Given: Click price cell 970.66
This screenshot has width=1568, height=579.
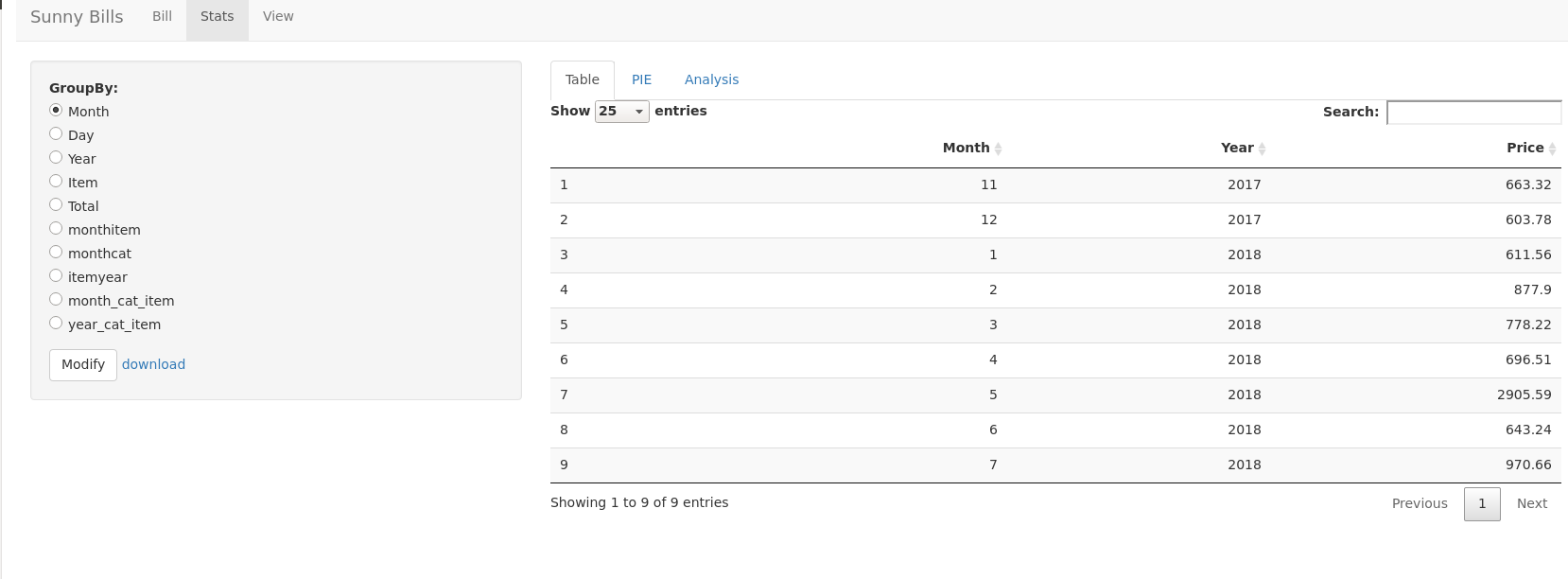Looking at the screenshot, I should [x=1528, y=465].
